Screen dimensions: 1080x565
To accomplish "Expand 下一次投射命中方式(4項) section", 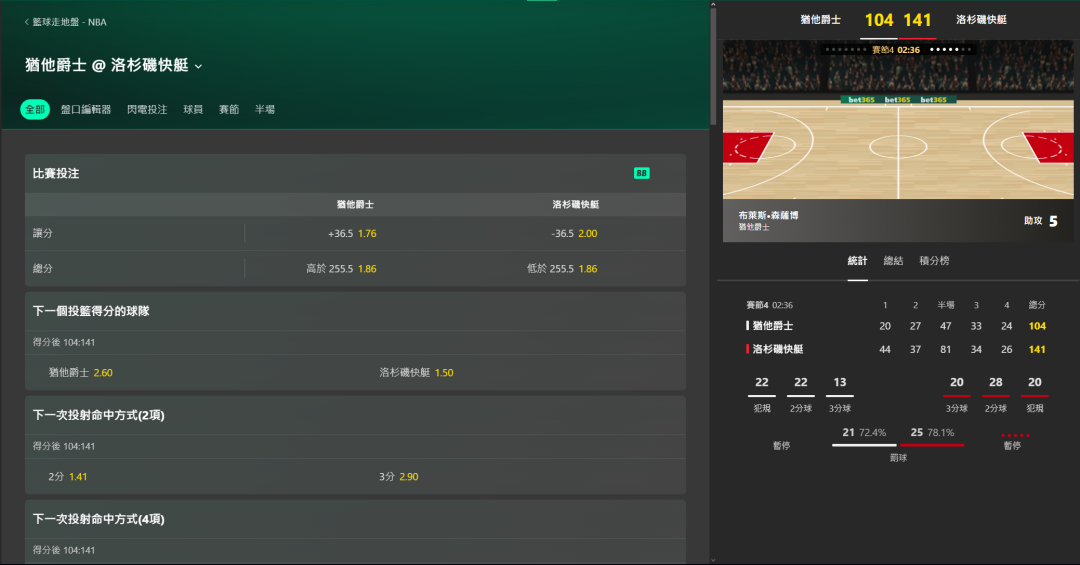I will click(x=355, y=520).
